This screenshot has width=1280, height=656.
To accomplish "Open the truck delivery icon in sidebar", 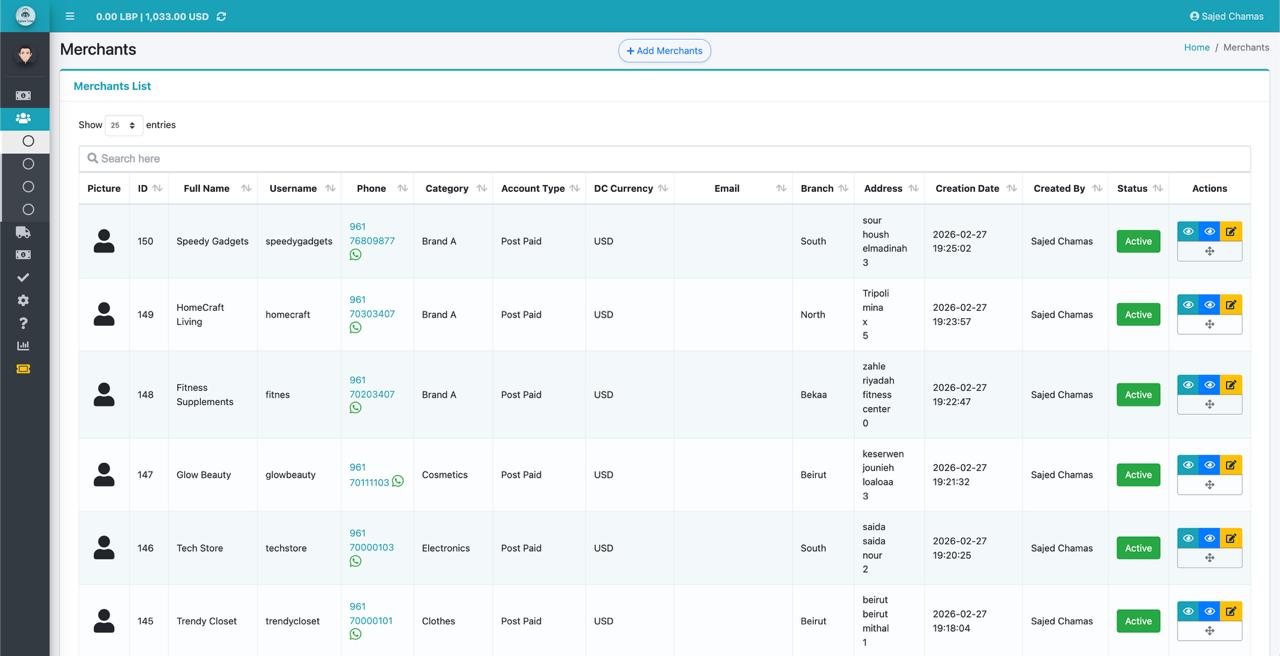I will (x=23, y=232).
